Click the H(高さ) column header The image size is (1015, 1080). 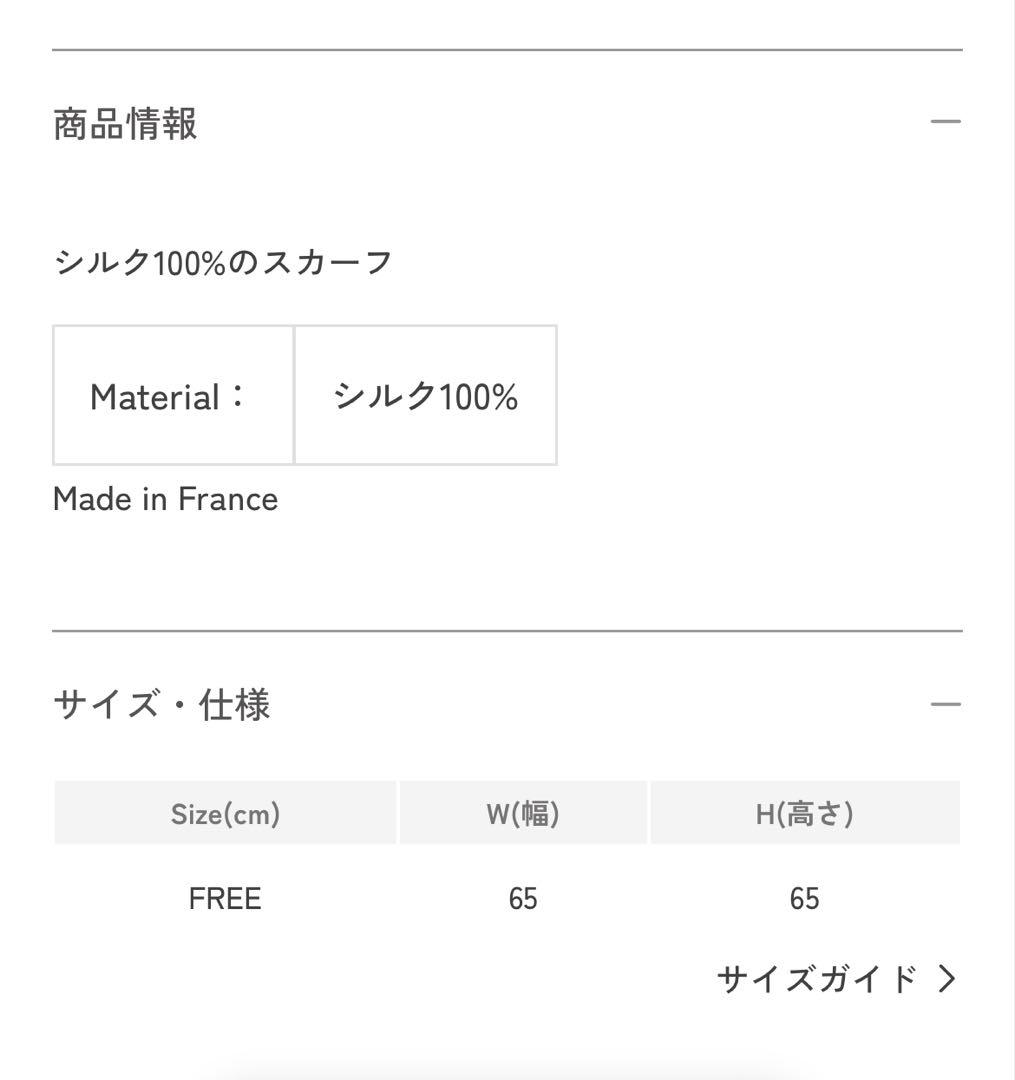click(805, 812)
